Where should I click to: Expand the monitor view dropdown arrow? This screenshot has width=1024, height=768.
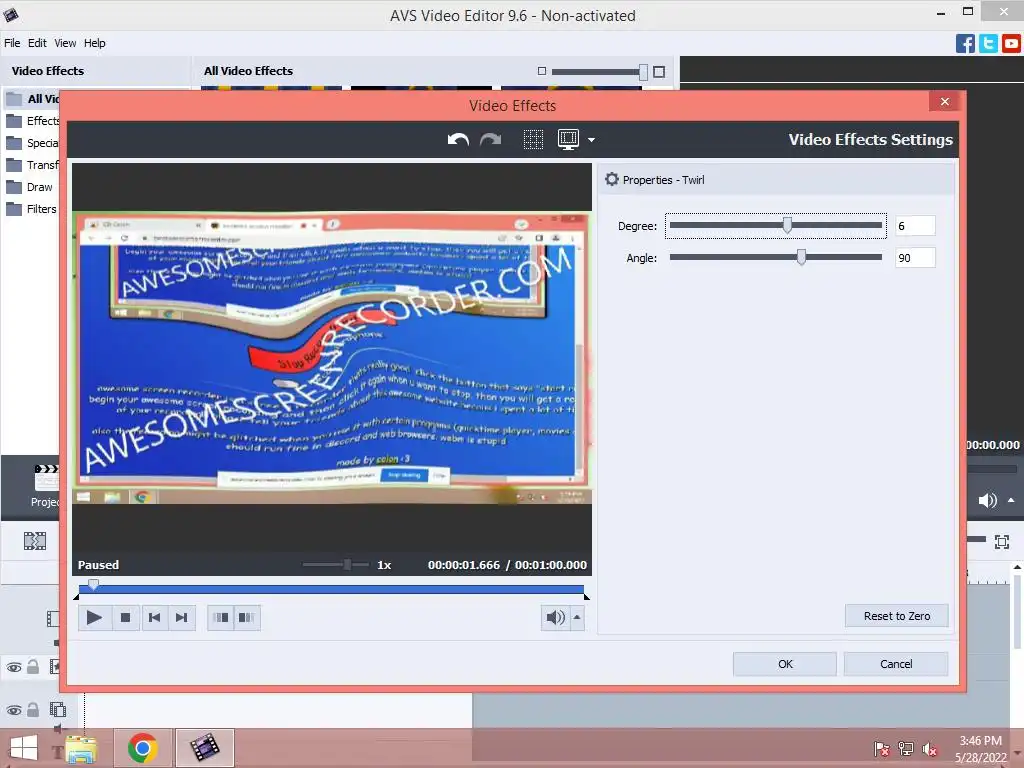(x=591, y=140)
